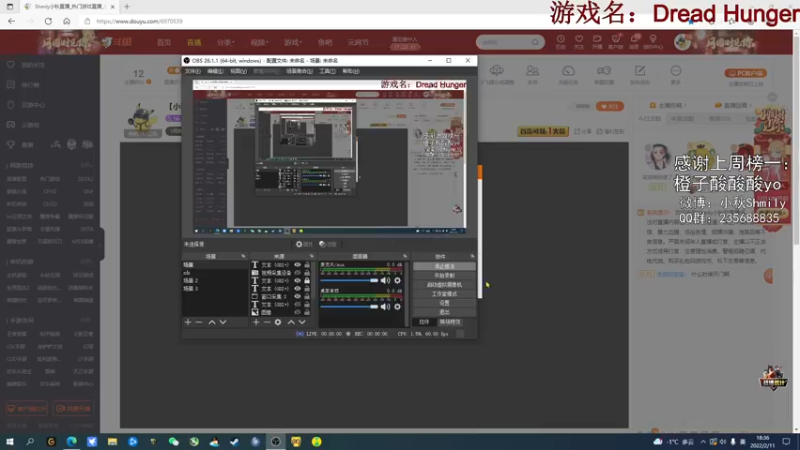The width and height of the screenshot is (800, 450).
Task: Click the 滤镜 filters button above panels
Action: click(328, 244)
